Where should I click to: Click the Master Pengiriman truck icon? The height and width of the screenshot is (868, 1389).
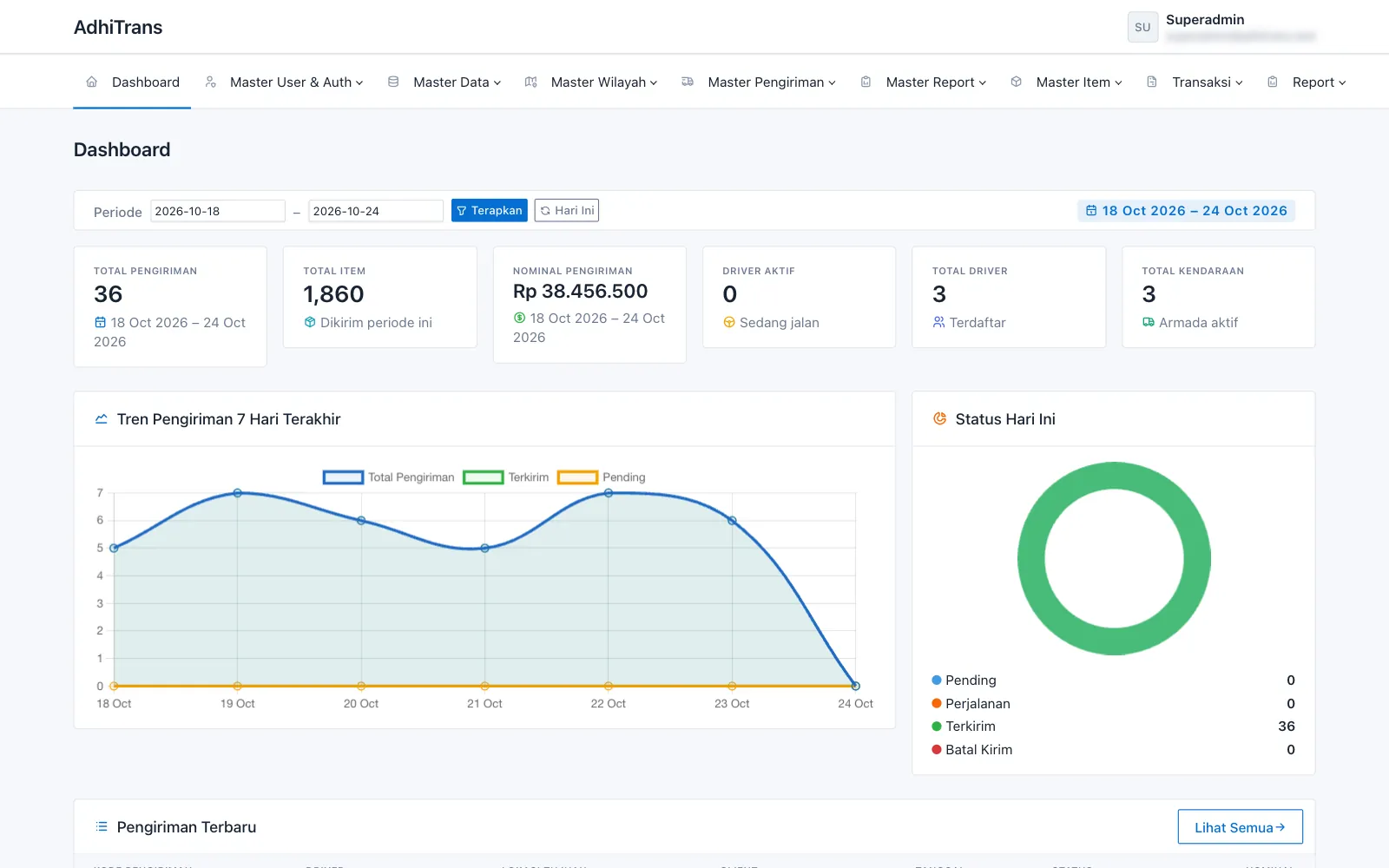tap(688, 82)
